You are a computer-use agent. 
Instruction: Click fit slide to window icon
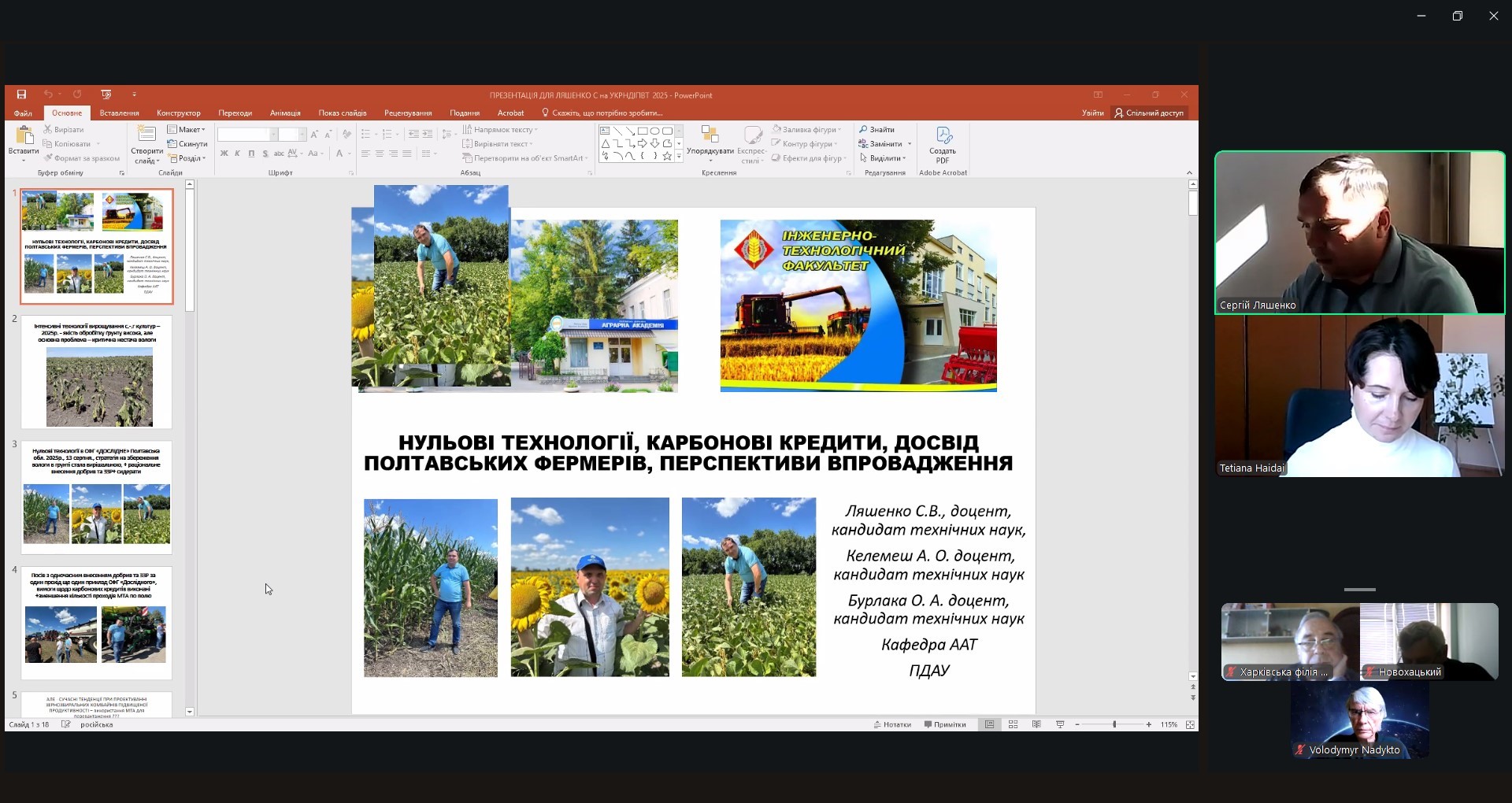click(1190, 724)
